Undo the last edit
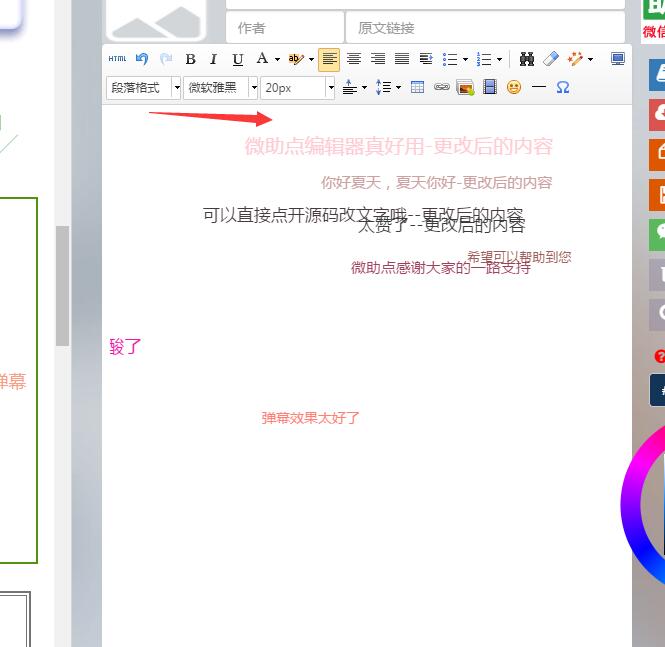This screenshot has height=647, width=665. (142, 59)
